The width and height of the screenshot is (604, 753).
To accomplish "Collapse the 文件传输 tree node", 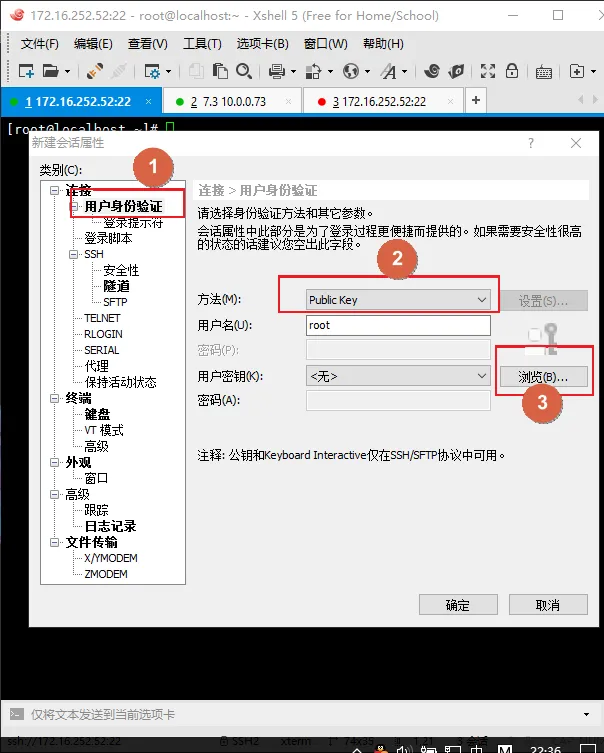I will (x=55, y=542).
